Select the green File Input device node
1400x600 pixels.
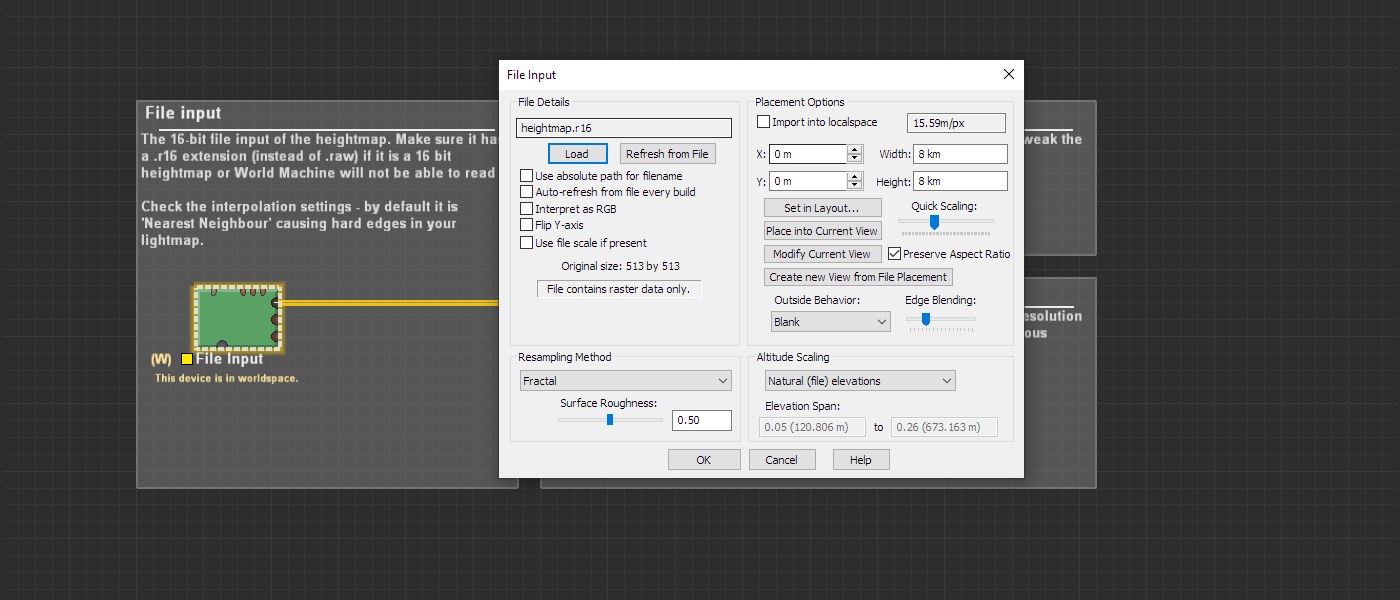[x=238, y=318]
